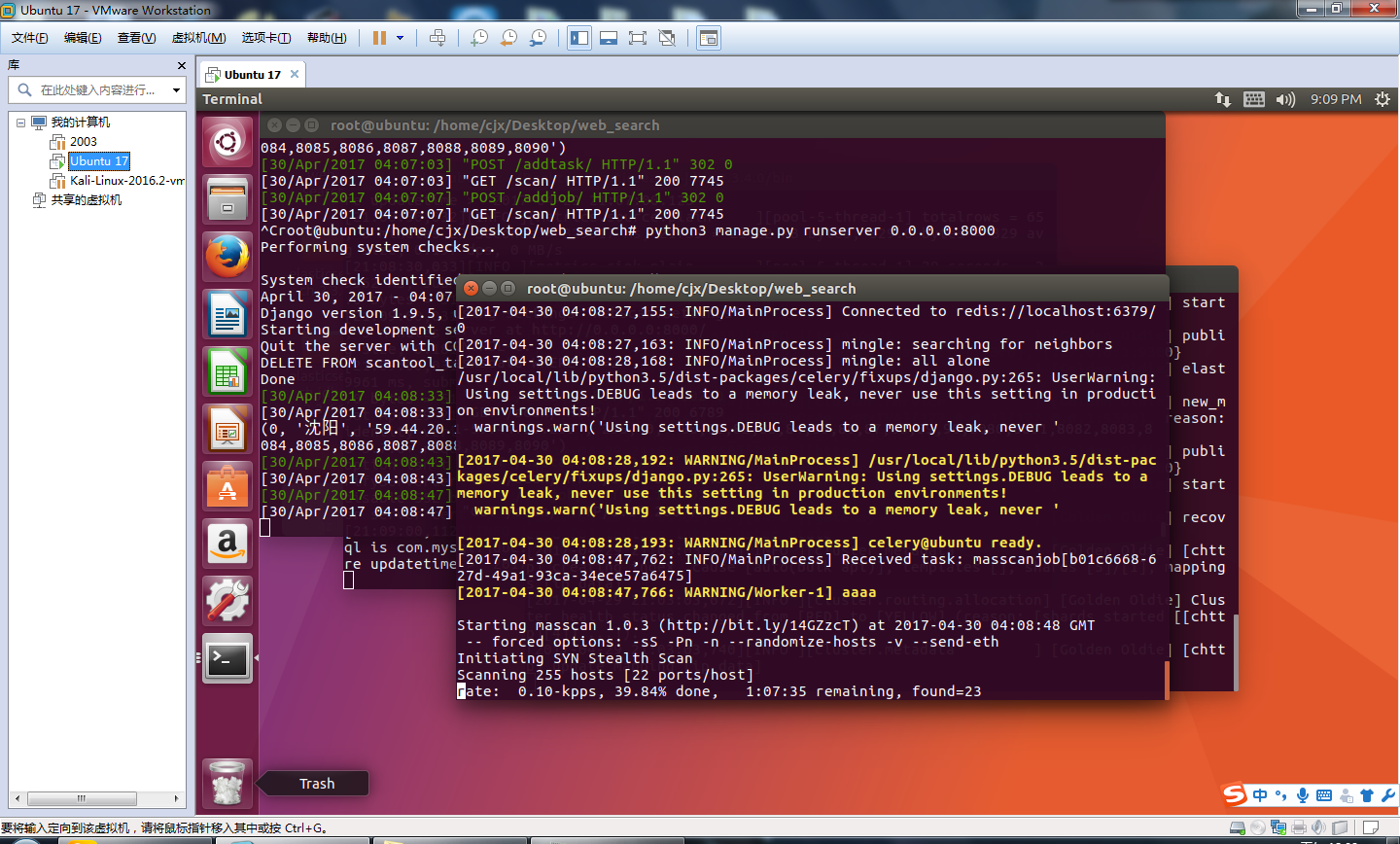Start Sogou voice input microphone

click(x=1303, y=795)
